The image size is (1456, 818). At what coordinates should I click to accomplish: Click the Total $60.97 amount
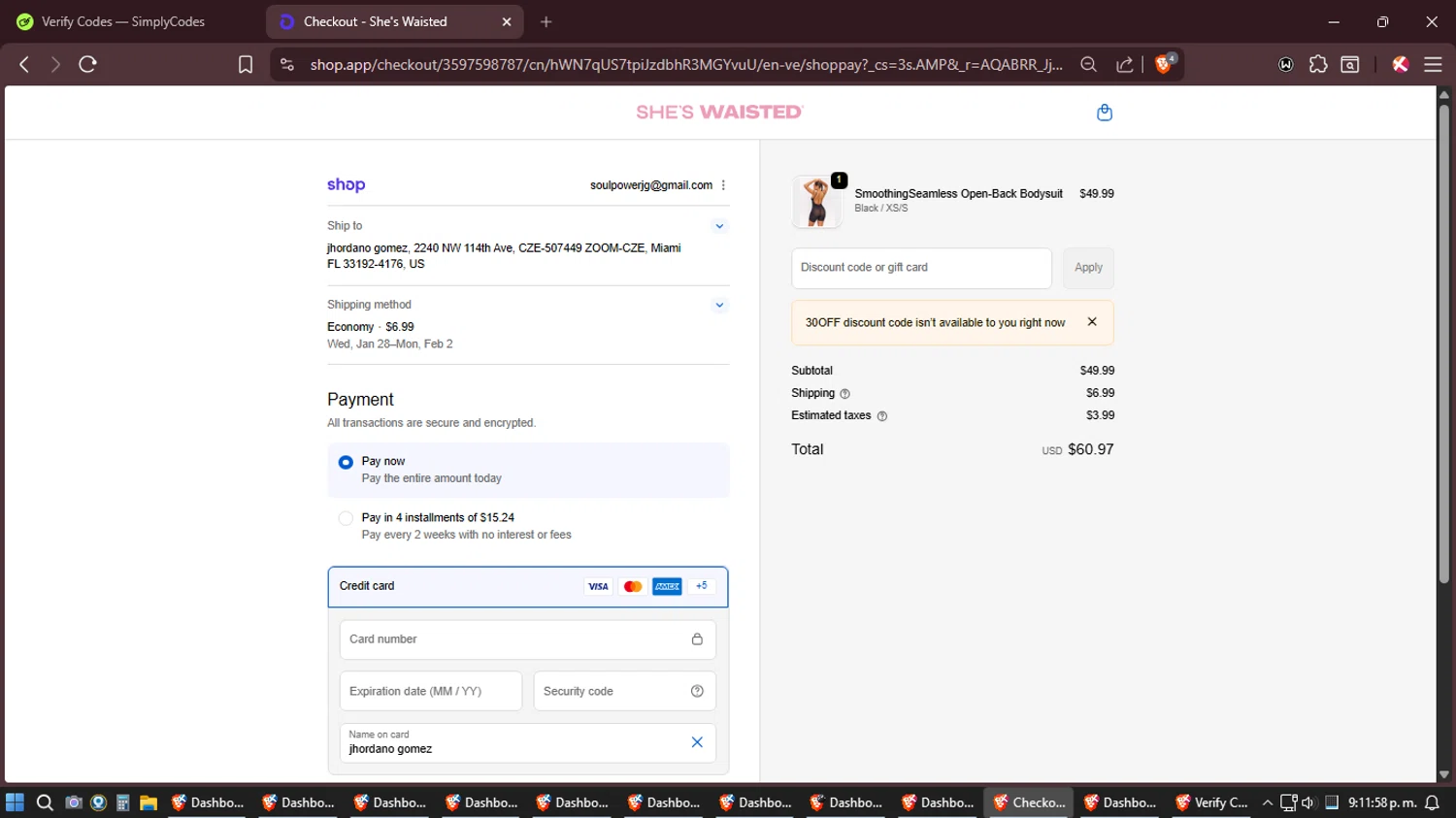[x=1091, y=449]
